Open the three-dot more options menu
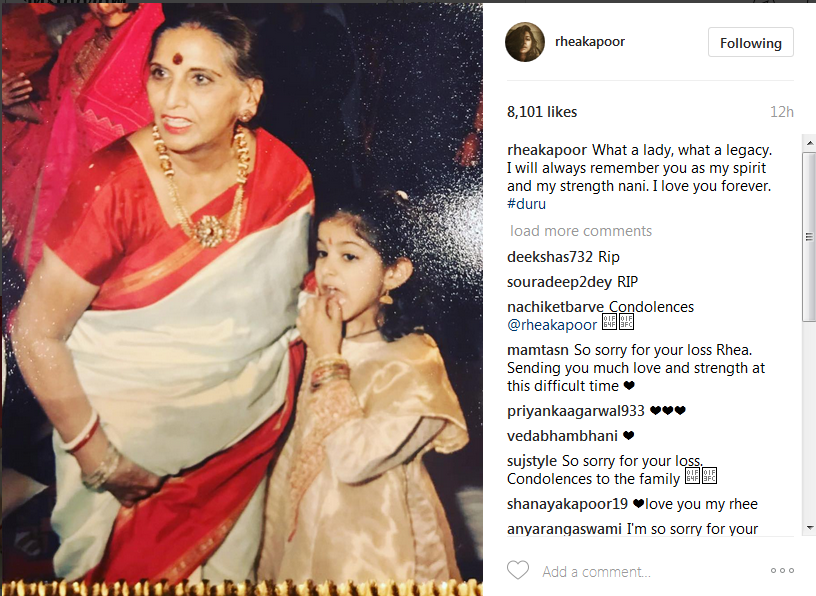 point(782,571)
